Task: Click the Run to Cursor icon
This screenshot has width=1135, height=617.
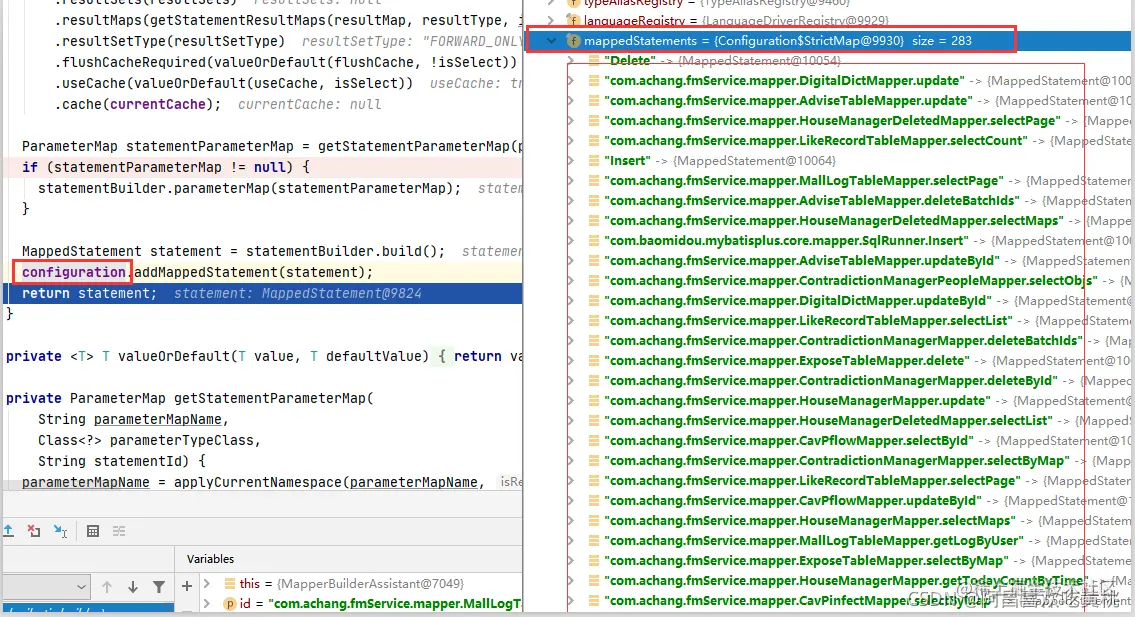Action: (61, 531)
